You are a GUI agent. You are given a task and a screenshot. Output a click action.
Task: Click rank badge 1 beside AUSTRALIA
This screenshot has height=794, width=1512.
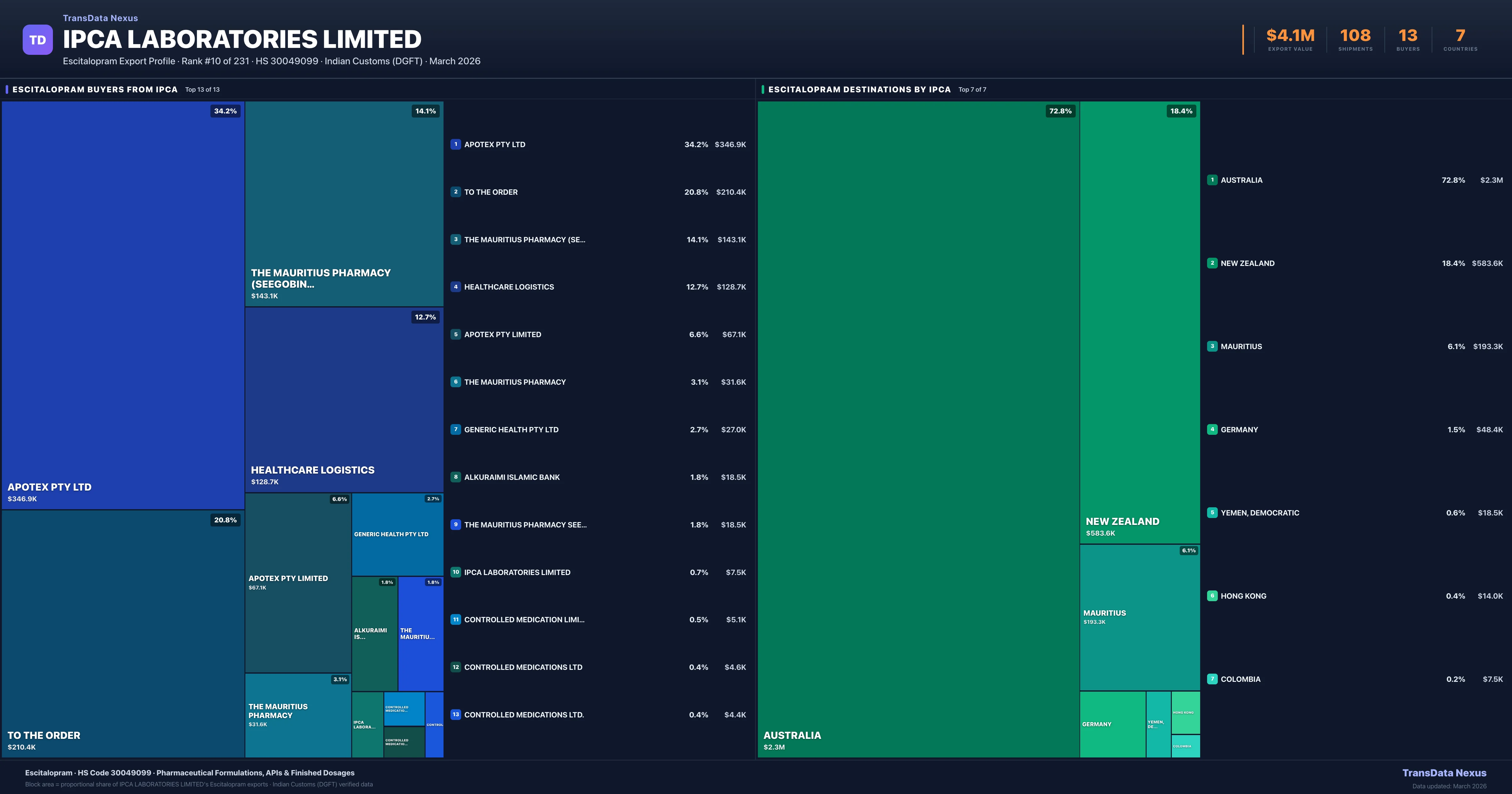(x=1212, y=180)
